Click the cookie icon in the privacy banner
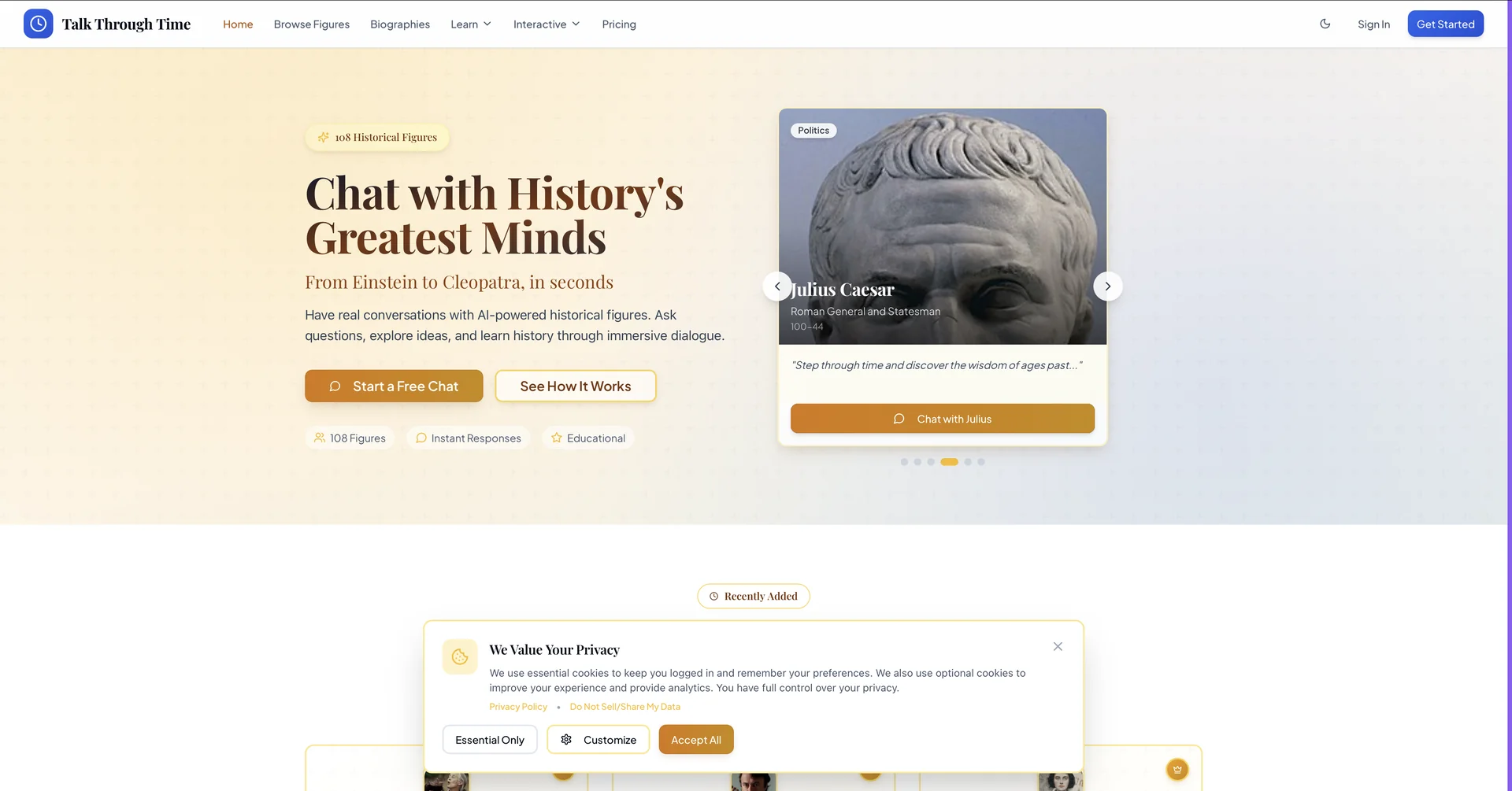The height and width of the screenshot is (791, 1512). click(x=460, y=656)
